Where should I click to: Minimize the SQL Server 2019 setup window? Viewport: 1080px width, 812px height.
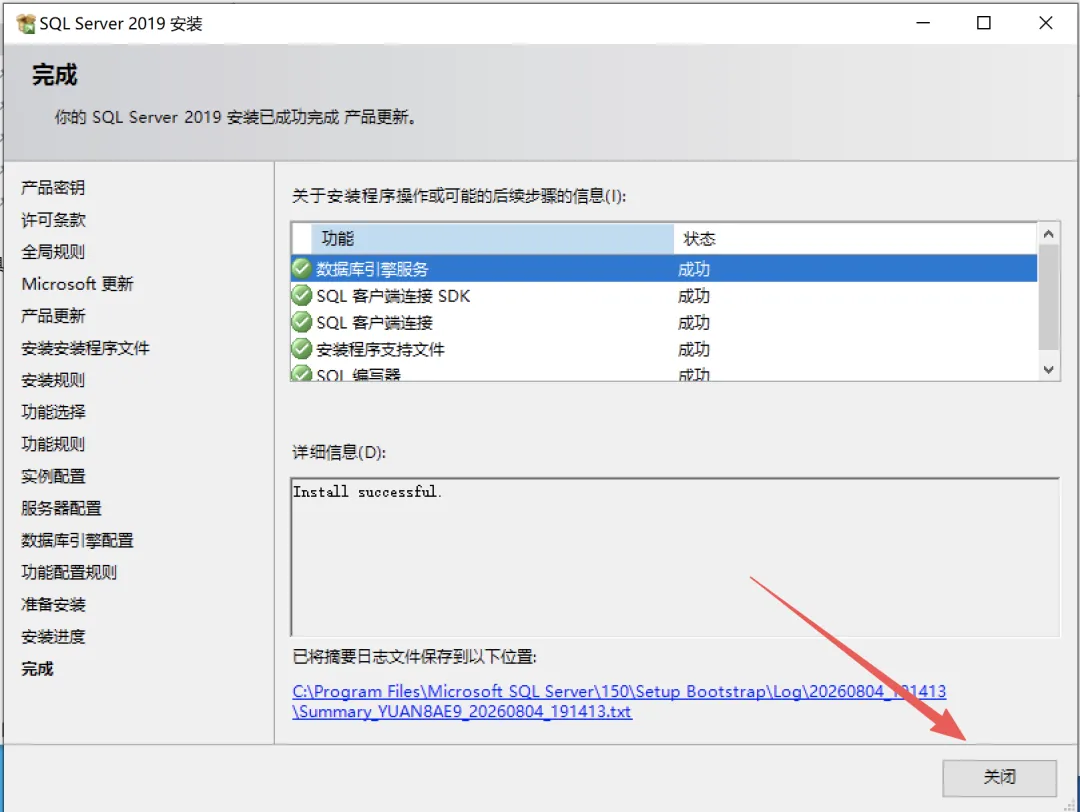pos(923,23)
